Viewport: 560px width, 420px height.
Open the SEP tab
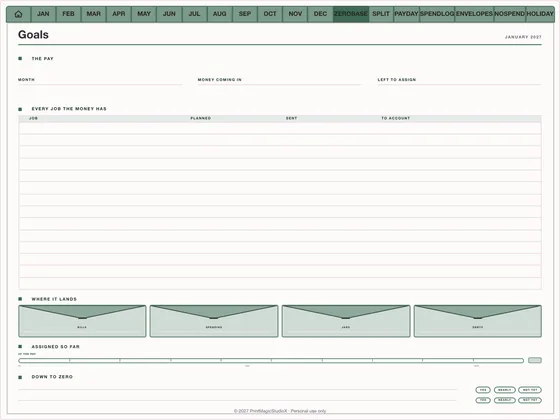(245, 14)
